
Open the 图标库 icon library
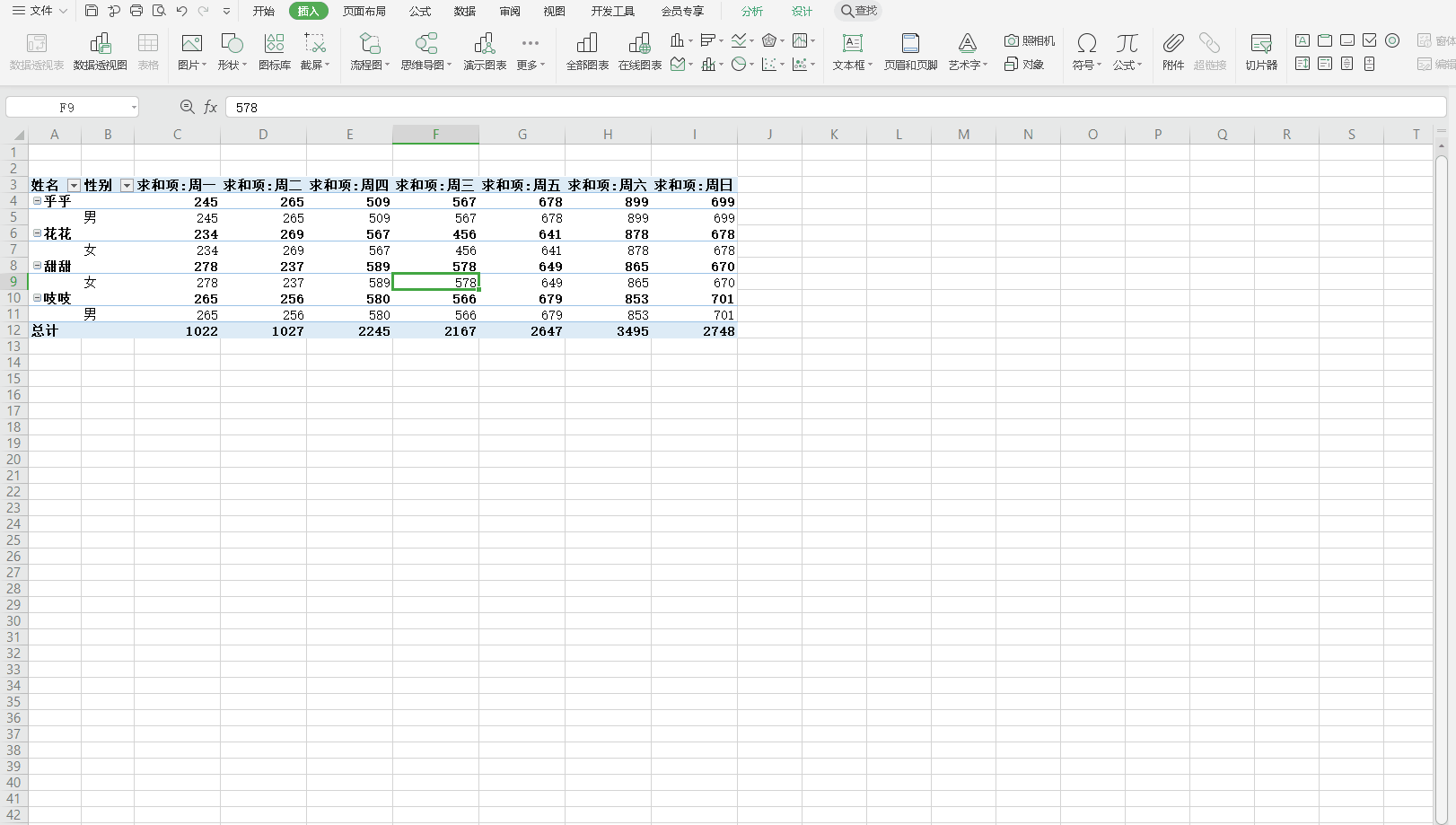point(274,51)
